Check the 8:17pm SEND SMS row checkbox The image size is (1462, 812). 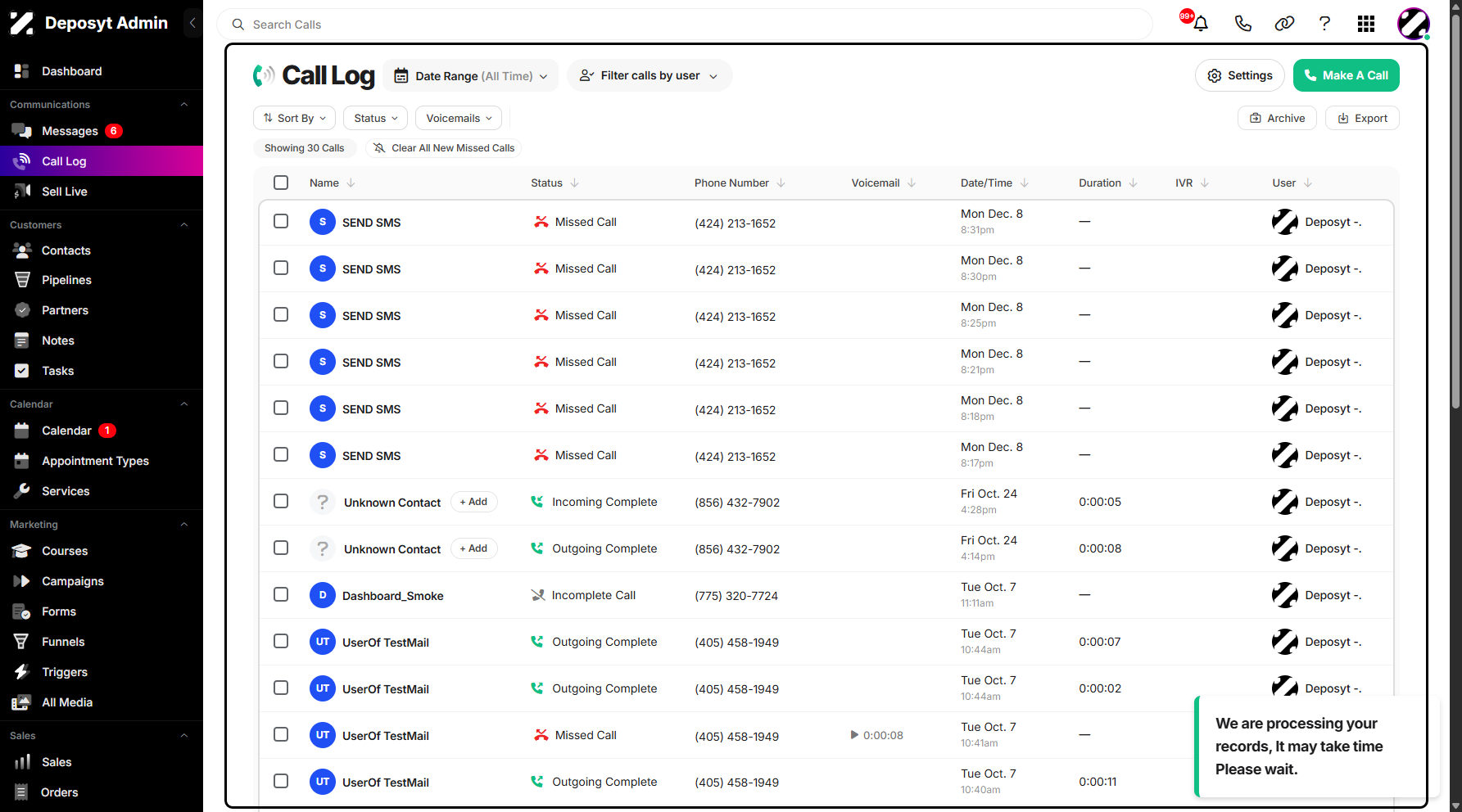click(x=281, y=454)
